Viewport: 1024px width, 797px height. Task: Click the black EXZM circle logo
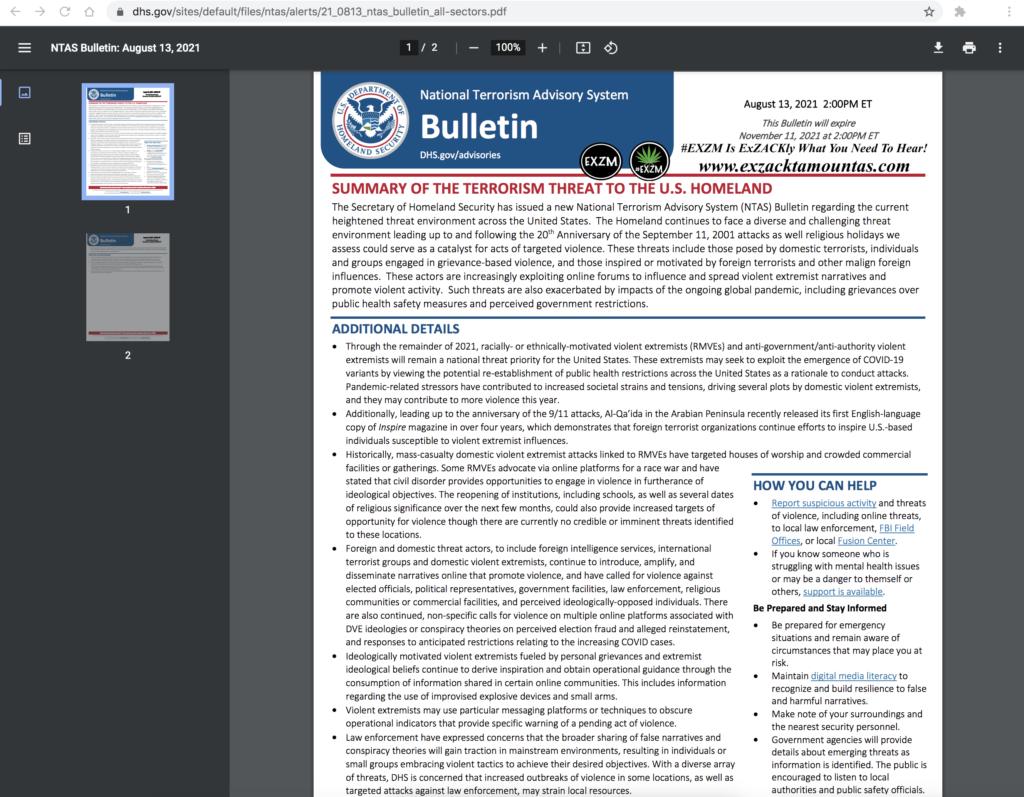(601, 161)
